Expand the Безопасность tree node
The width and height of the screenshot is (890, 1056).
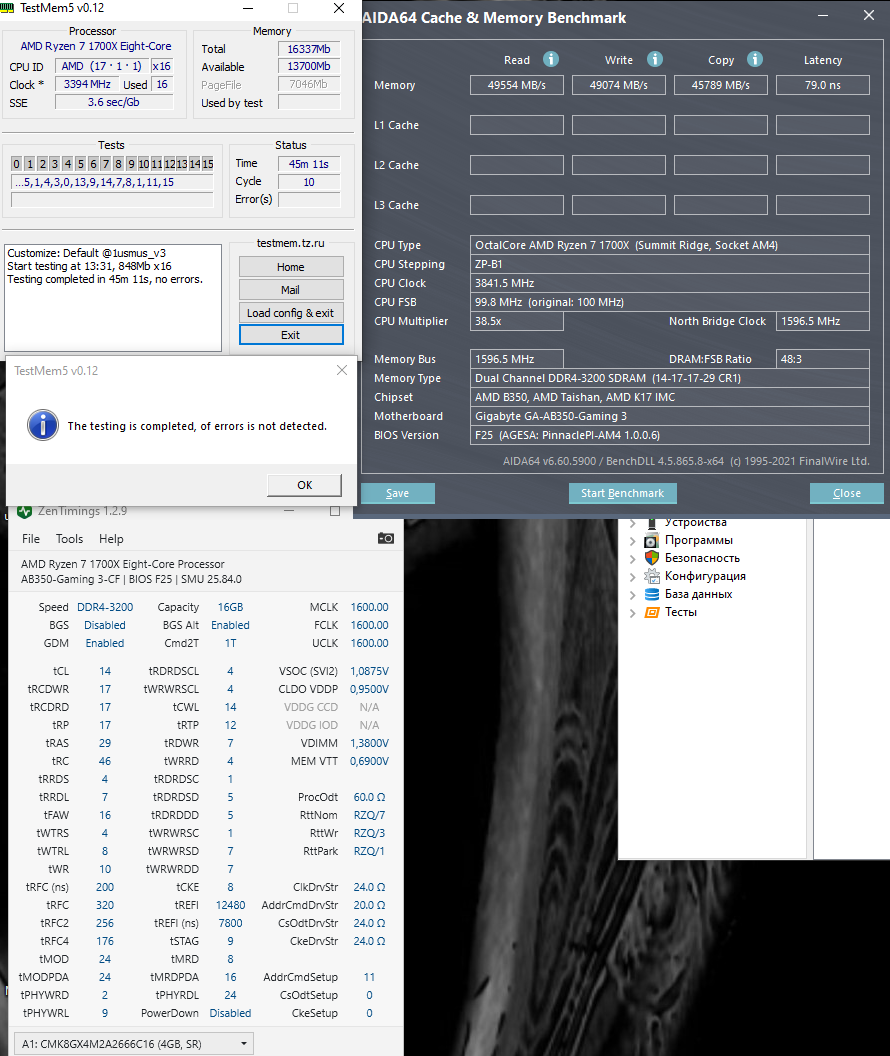[632, 558]
